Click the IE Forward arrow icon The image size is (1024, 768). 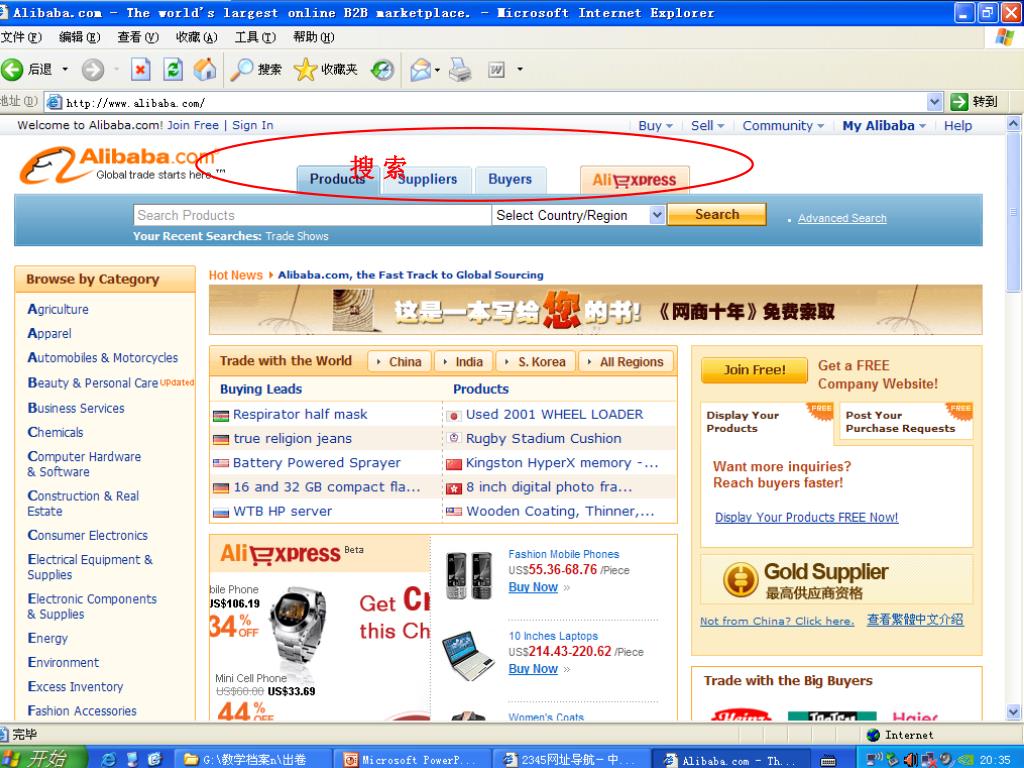pos(93,69)
